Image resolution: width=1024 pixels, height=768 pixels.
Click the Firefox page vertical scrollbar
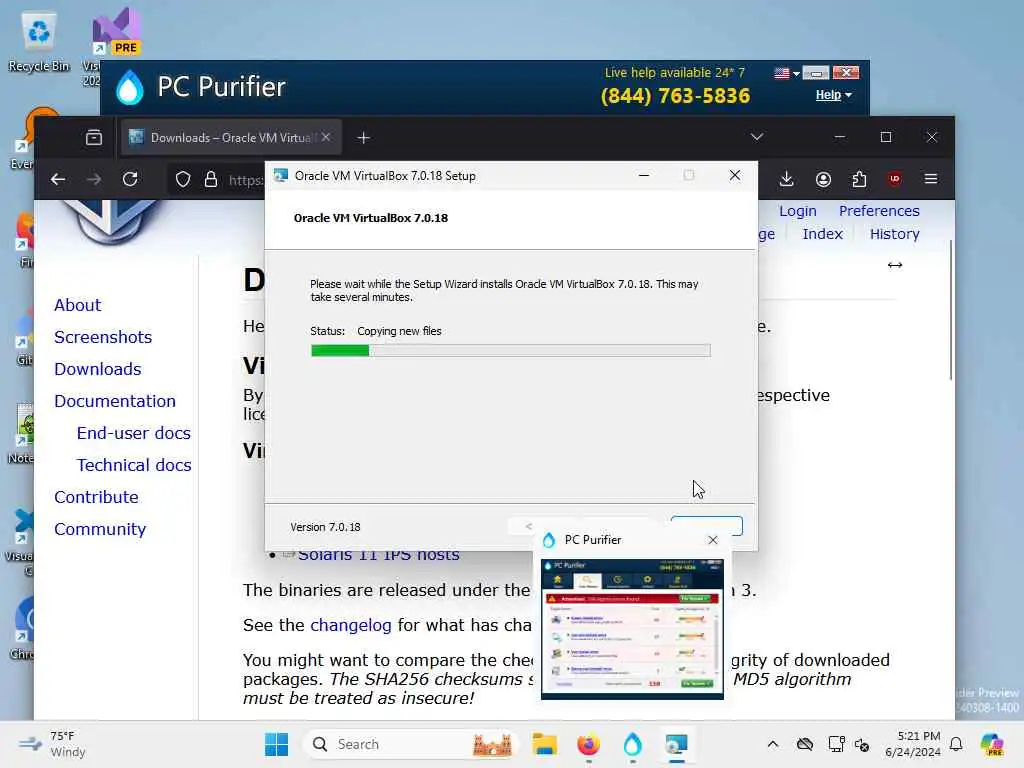[951, 310]
